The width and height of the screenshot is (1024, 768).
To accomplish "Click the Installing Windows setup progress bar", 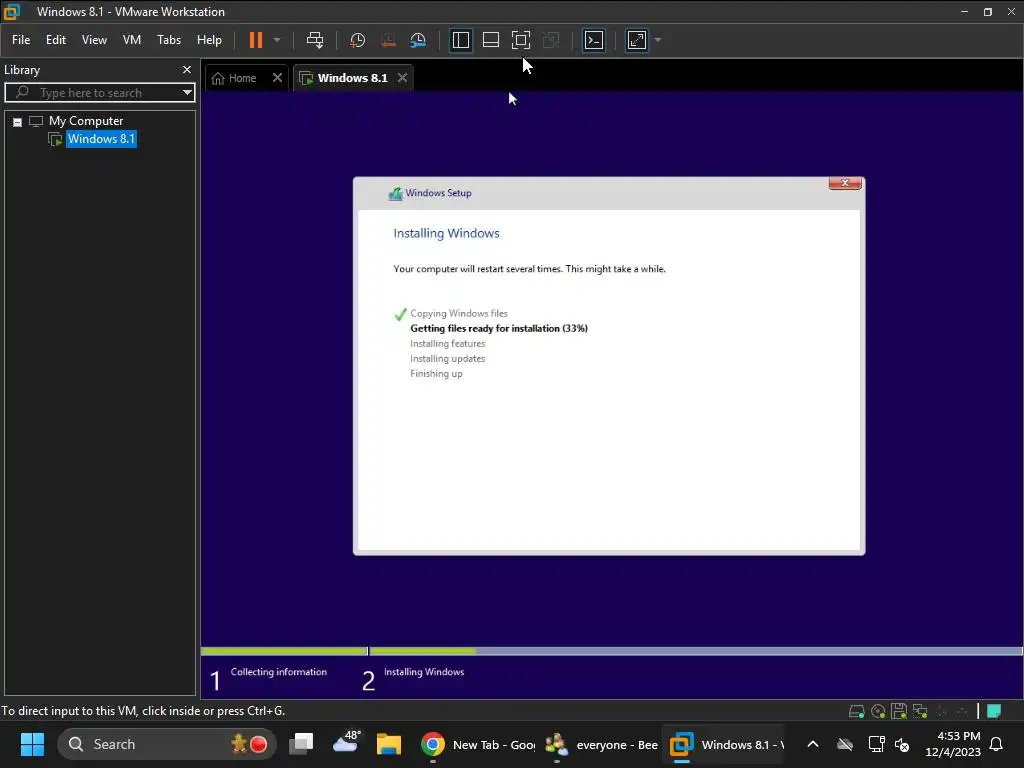I will (x=696, y=651).
